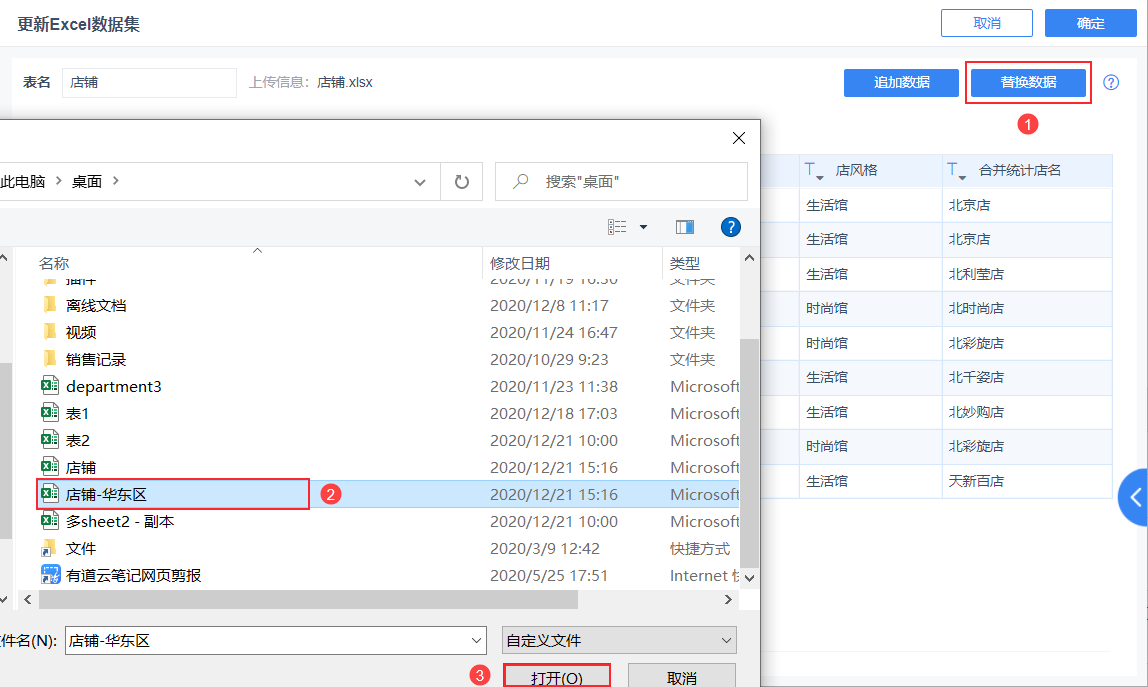1148x687 pixels.
Task: Expand the chevron after 桌面 in path
Action: (116, 180)
